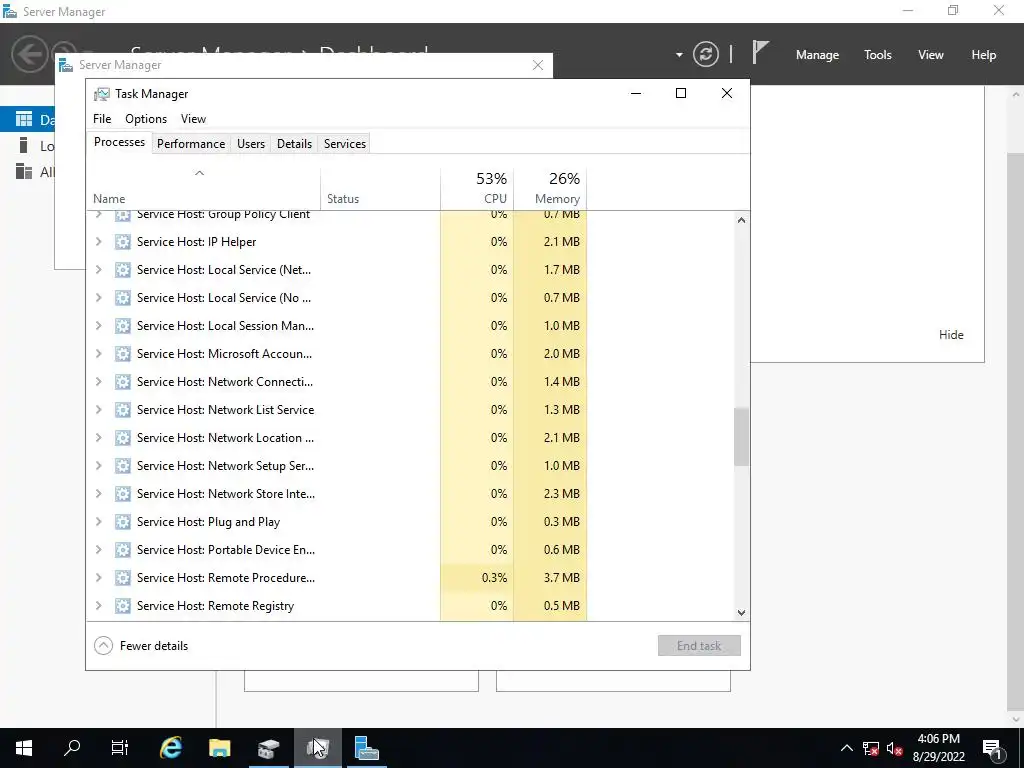Open network status tray icon

click(871, 748)
